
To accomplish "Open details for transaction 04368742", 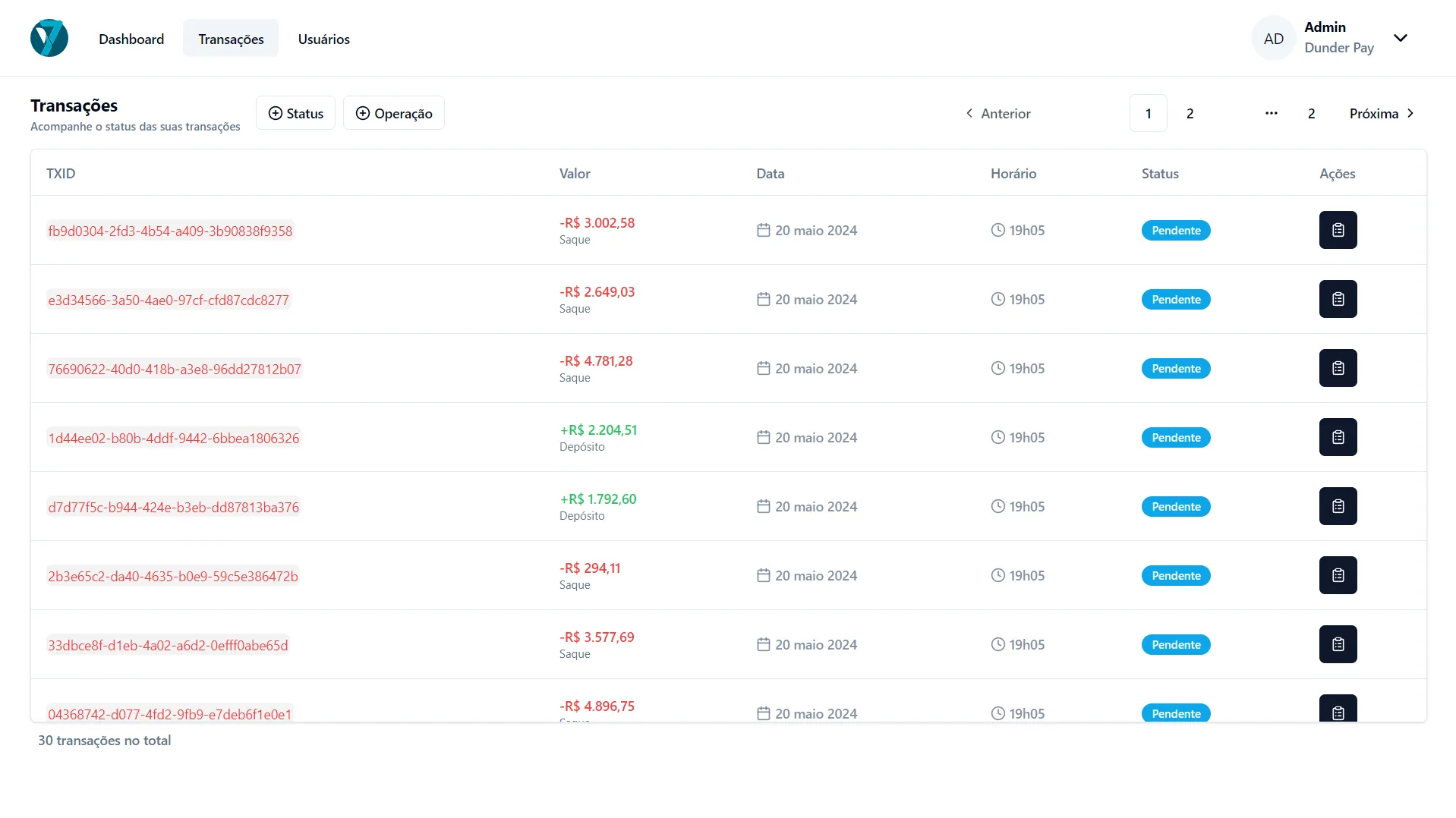I will (x=1338, y=709).
